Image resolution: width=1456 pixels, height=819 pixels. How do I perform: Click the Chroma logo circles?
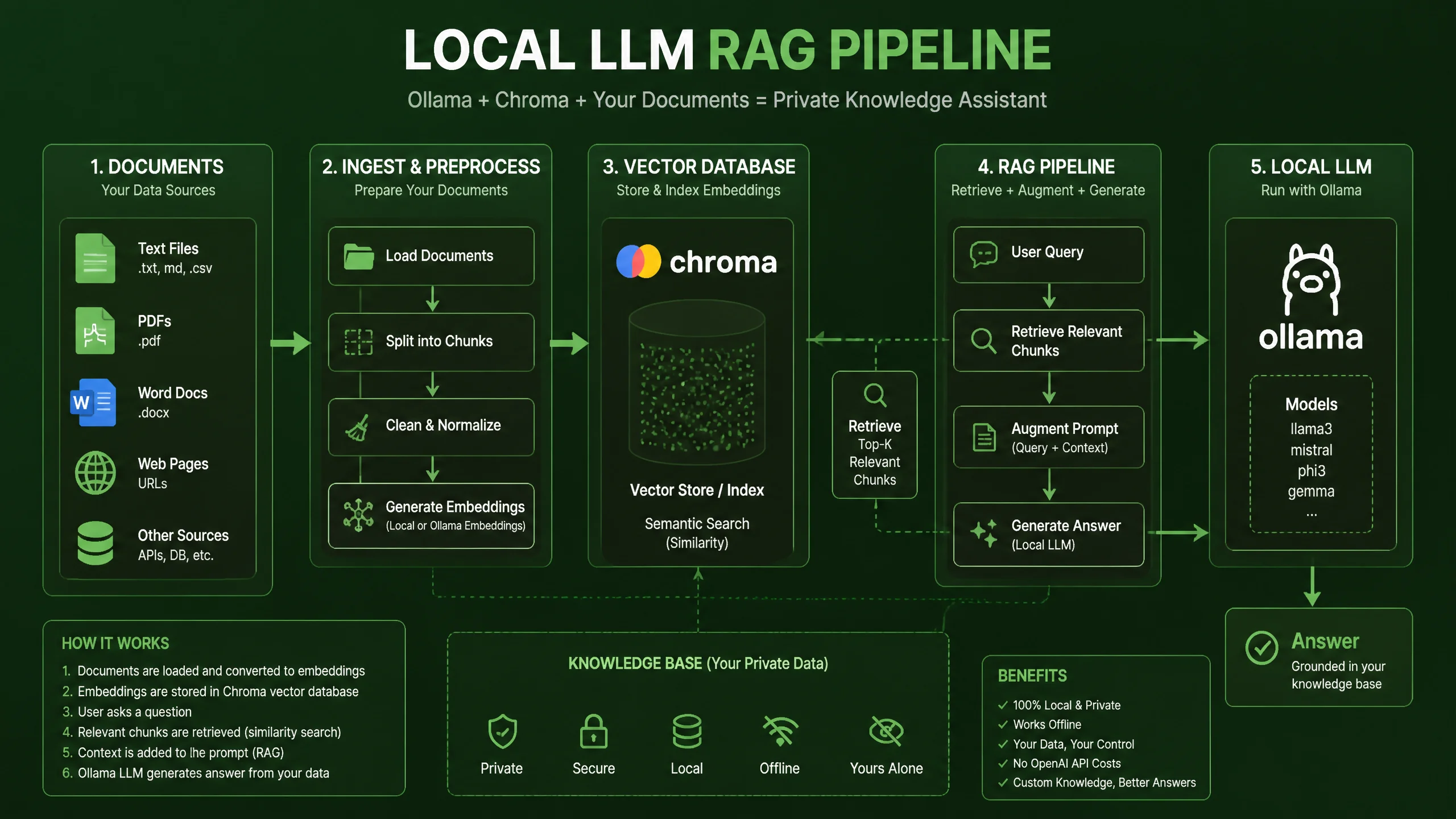pos(639,262)
